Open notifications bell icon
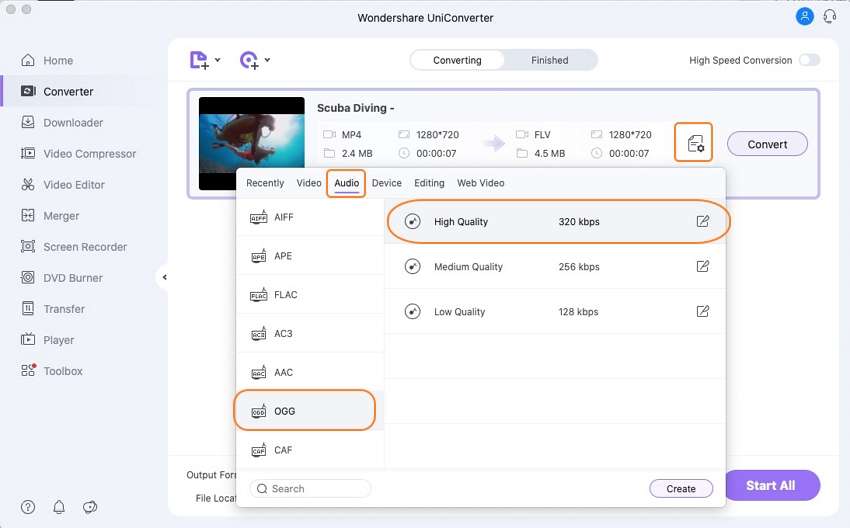850x528 pixels. point(59,507)
